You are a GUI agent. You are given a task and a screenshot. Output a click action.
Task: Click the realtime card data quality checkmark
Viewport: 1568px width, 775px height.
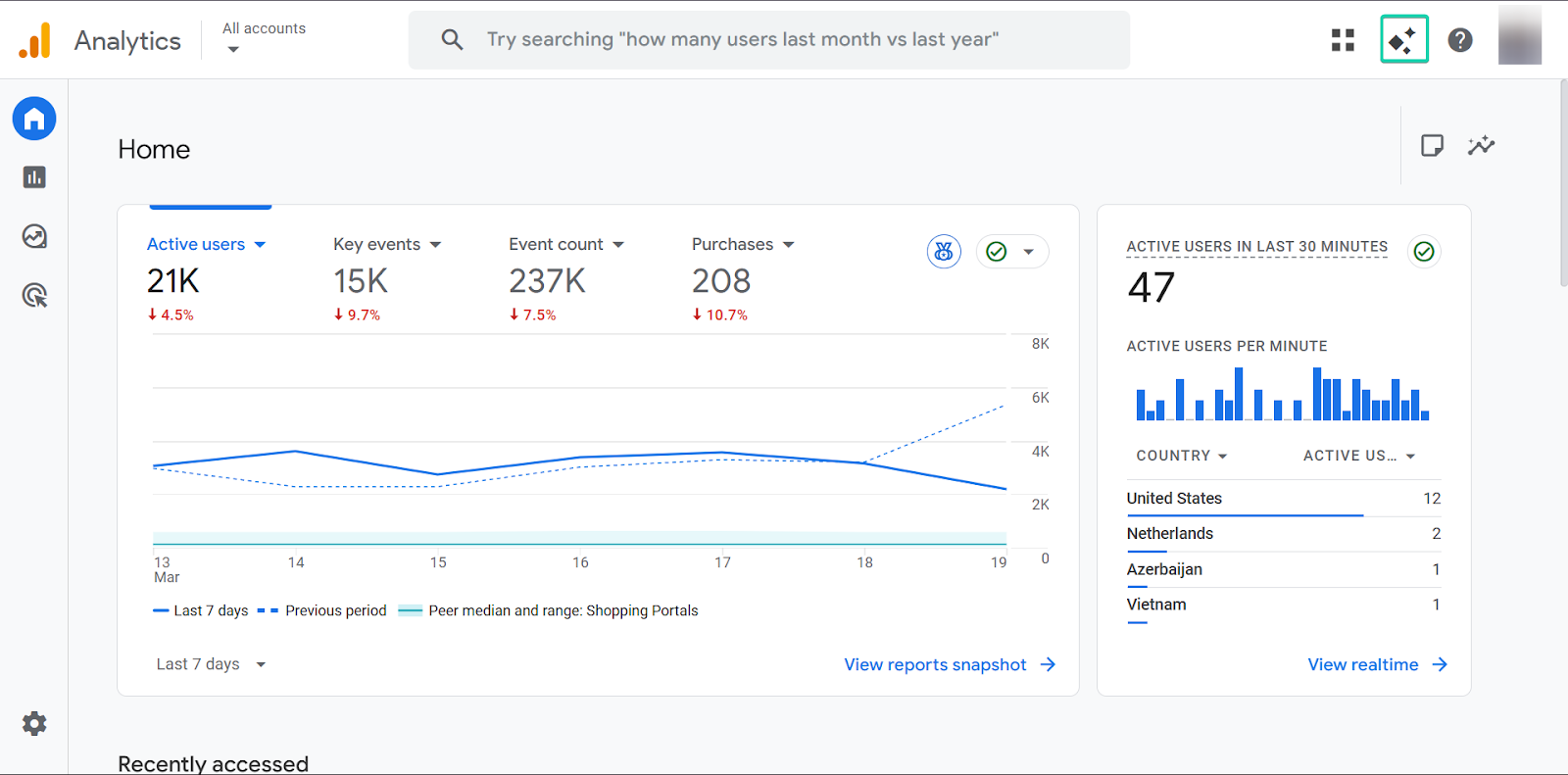[1424, 252]
